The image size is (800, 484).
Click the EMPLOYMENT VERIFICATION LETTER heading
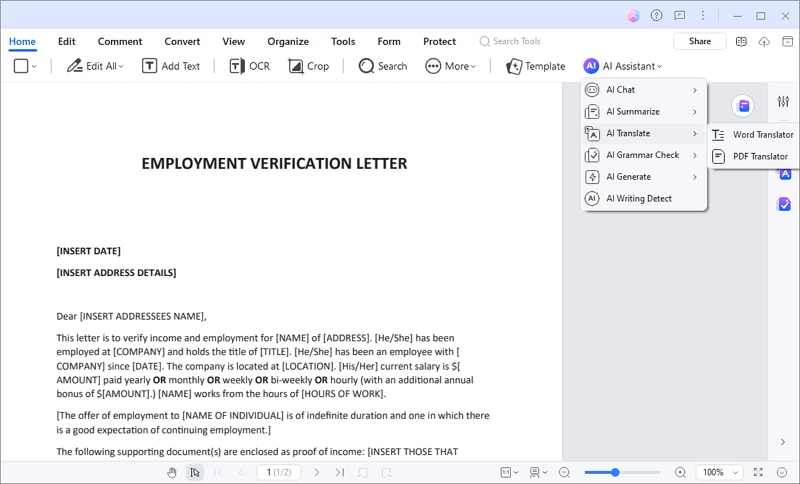pos(274,164)
